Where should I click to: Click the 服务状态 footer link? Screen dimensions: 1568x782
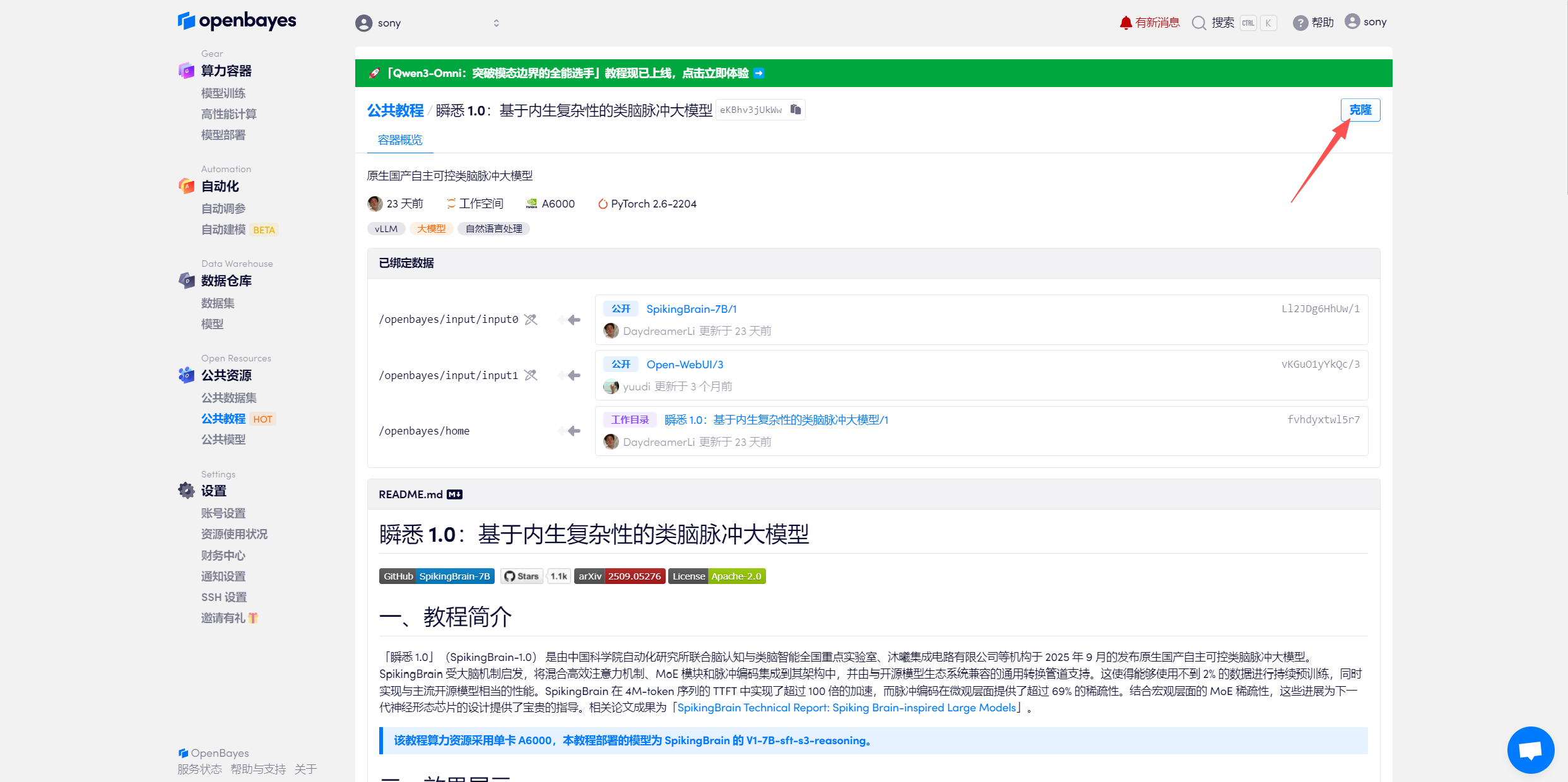tap(200, 769)
